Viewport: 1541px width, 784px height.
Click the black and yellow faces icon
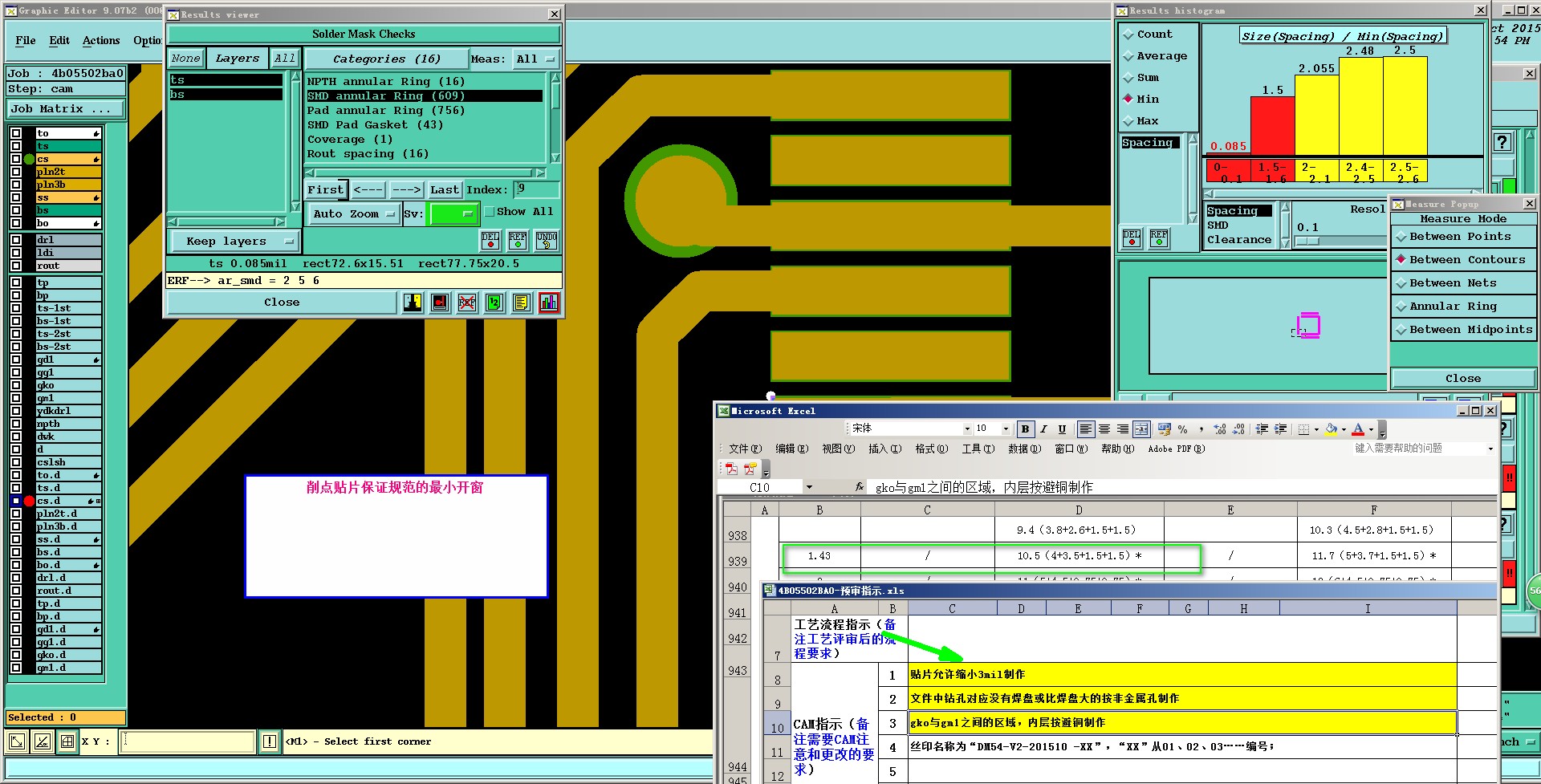coord(413,303)
